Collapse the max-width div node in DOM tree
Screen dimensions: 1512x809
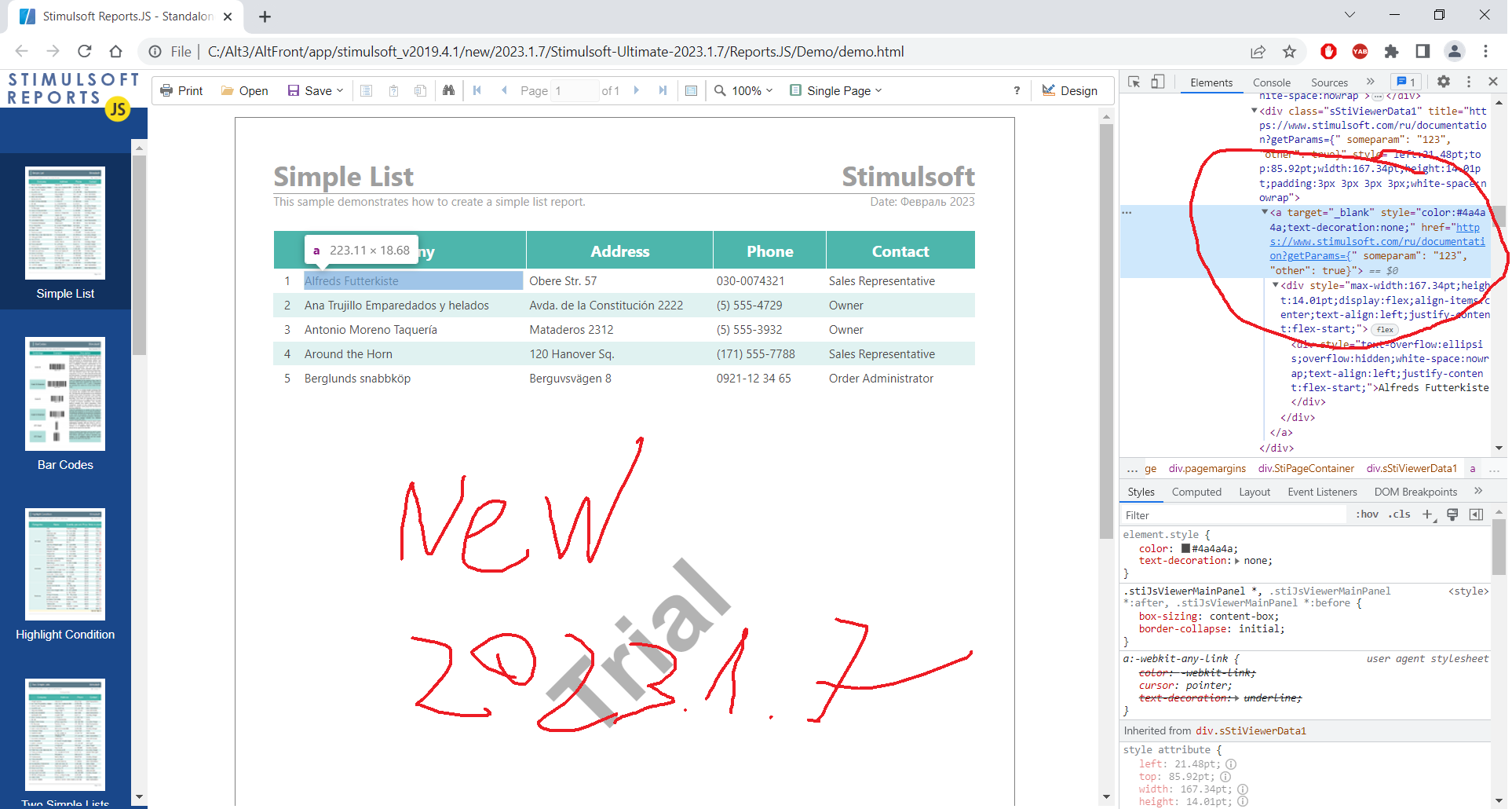pyautogui.click(x=1276, y=285)
